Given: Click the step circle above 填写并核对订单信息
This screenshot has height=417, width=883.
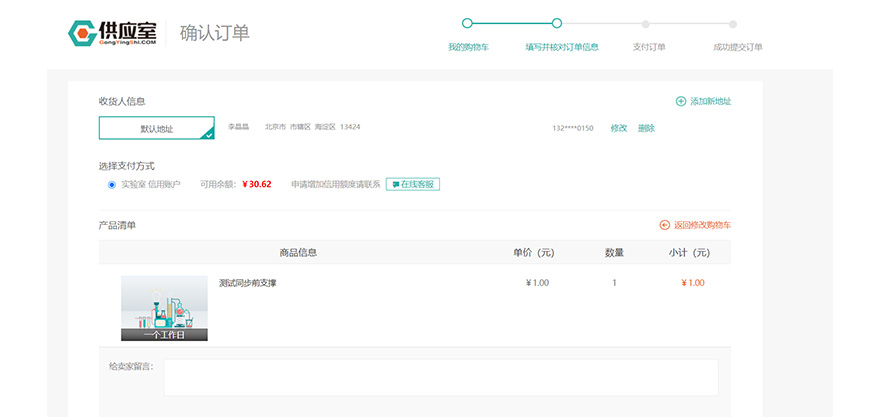Looking at the screenshot, I should (x=557, y=23).
